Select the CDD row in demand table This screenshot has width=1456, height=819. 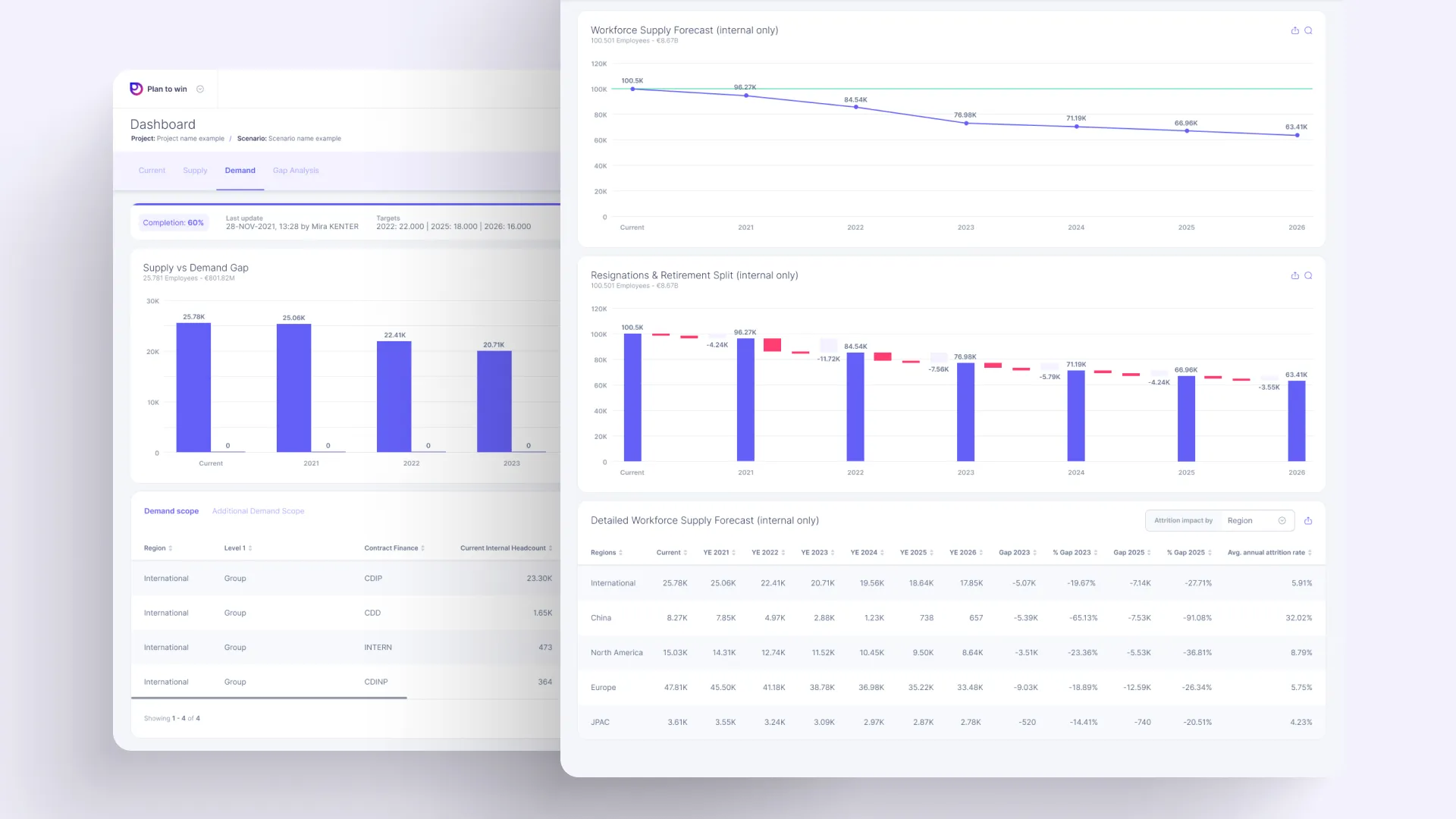[347, 613]
